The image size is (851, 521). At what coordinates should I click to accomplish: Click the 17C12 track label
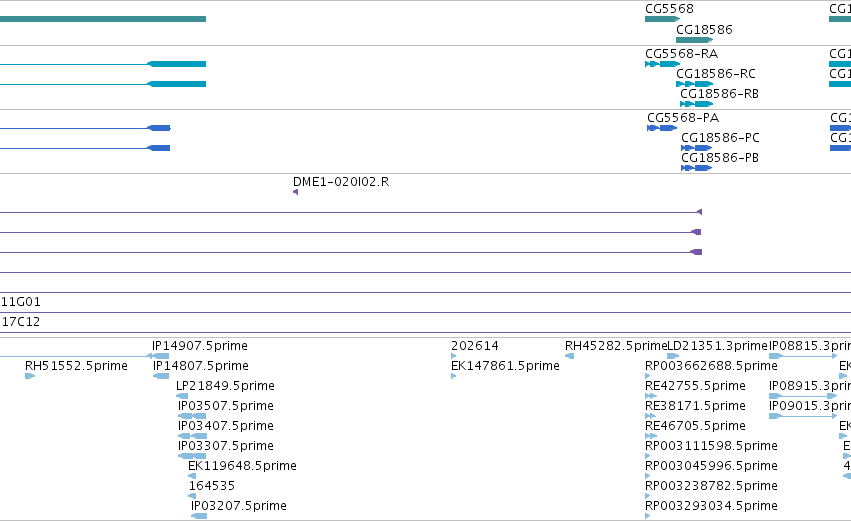pyautogui.click(x=21, y=322)
